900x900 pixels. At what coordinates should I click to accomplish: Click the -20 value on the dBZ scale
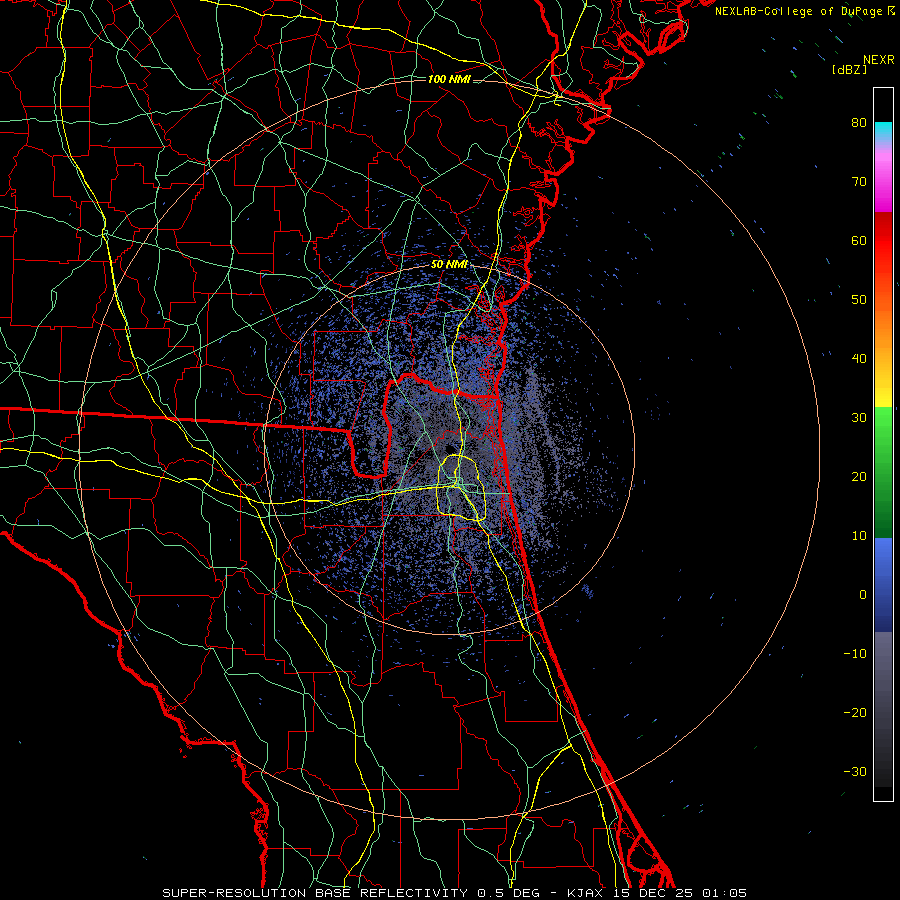pyautogui.click(x=855, y=713)
